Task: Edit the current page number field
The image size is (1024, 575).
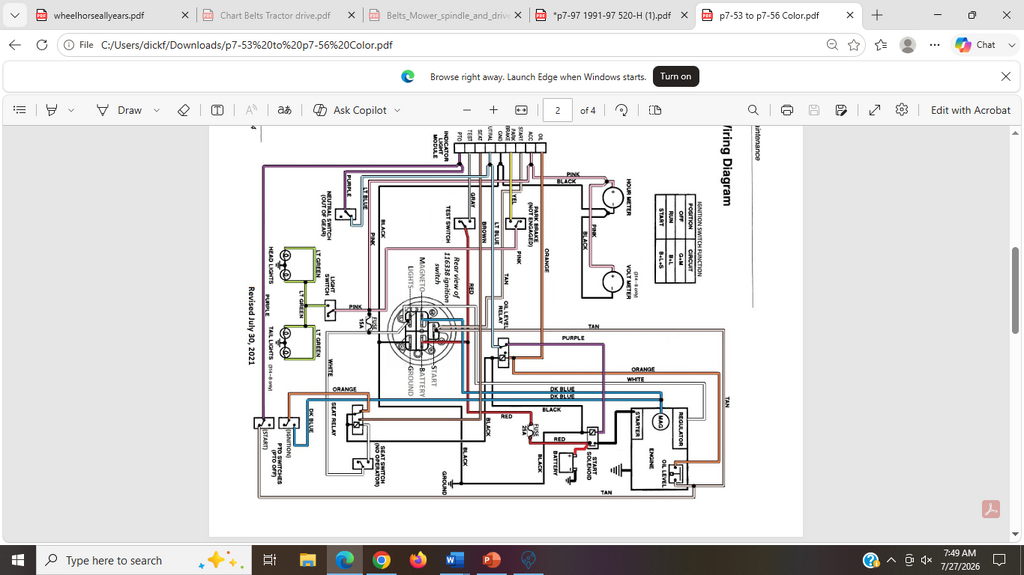Action: click(x=558, y=110)
